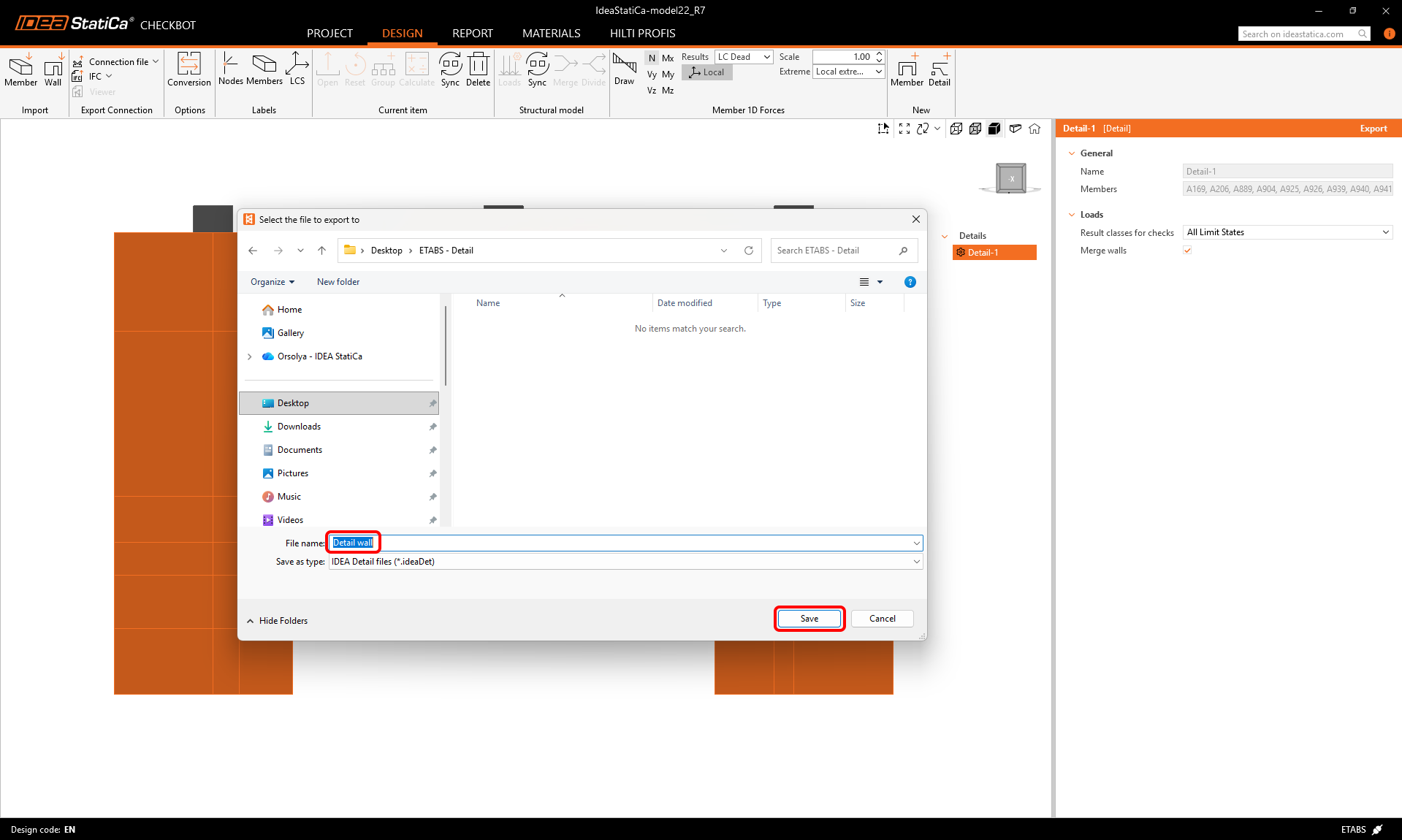
Task: Click Cancel in the export dialog
Action: coord(882,619)
